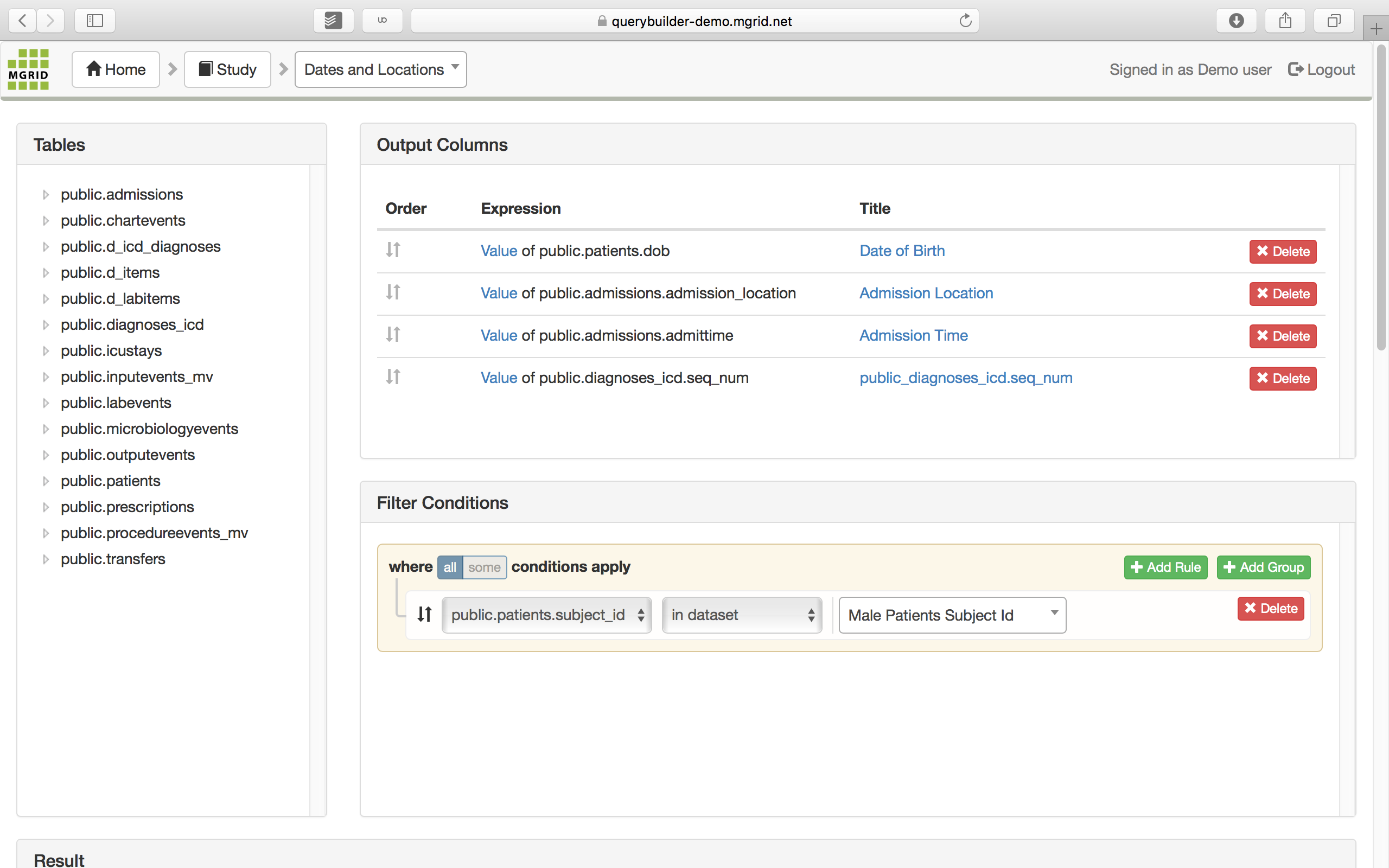
Task: Expand public.patients table
Action: [46, 481]
